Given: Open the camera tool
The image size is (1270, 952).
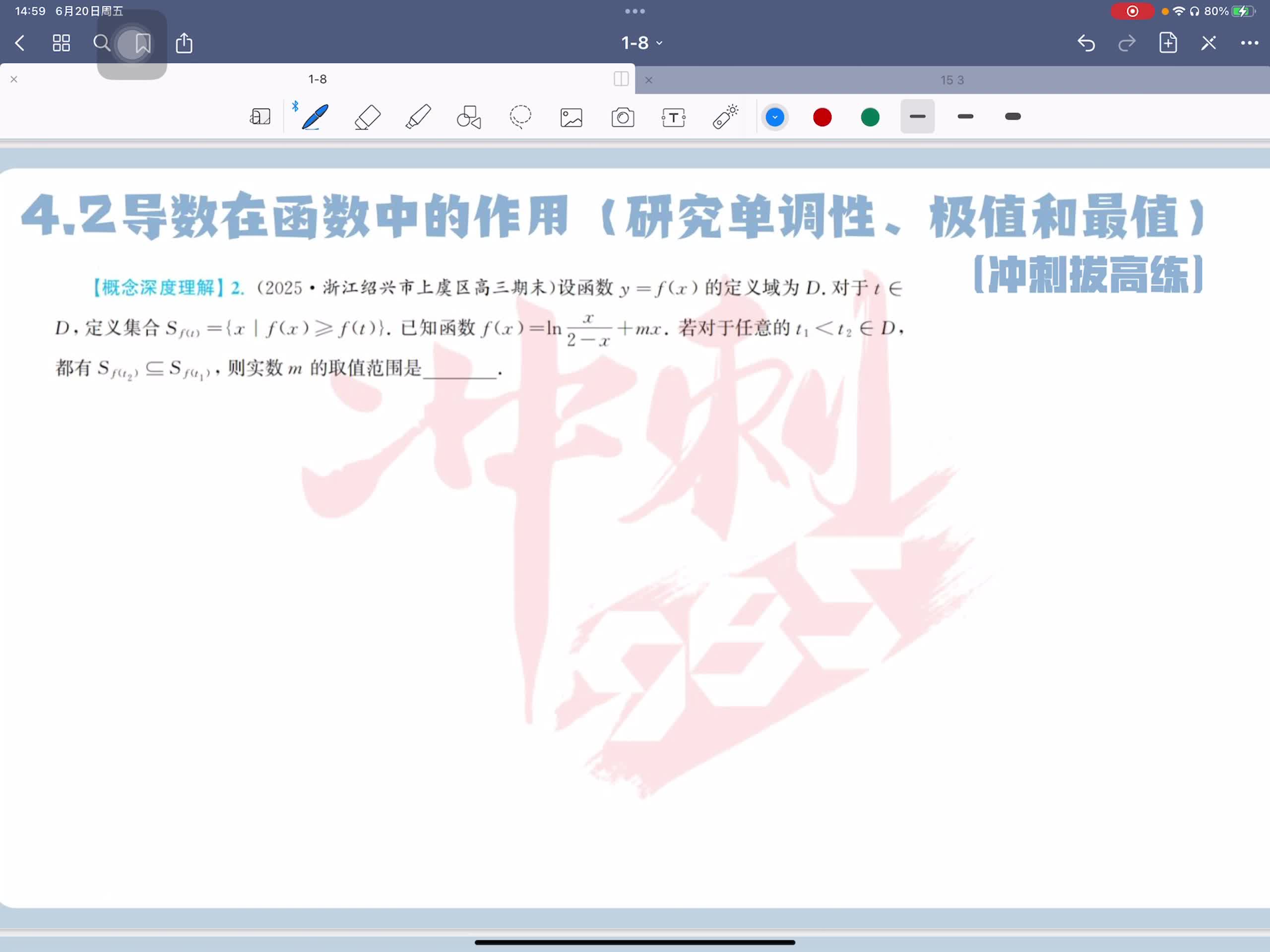Looking at the screenshot, I should point(623,117).
